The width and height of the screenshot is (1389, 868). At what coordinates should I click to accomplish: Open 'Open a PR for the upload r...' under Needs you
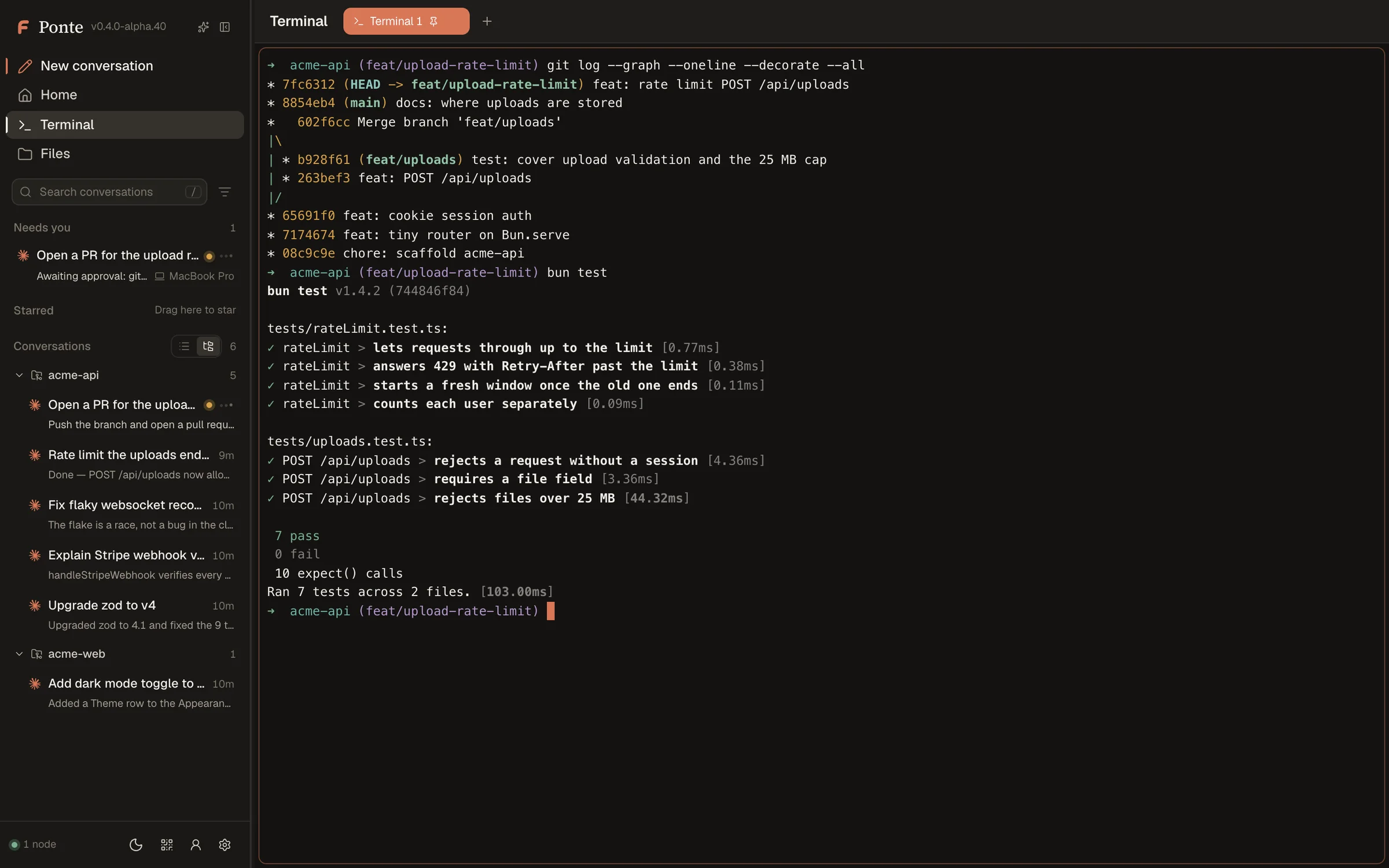click(125, 265)
